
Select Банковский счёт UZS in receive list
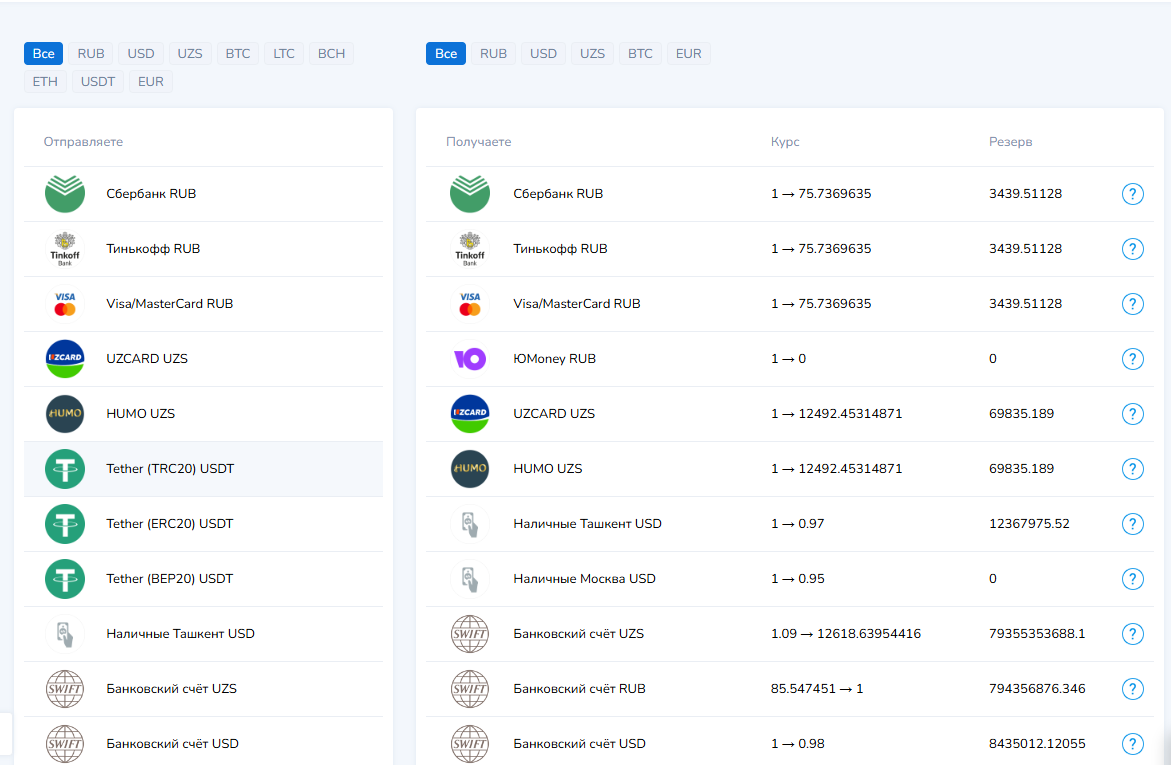point(578,634)
